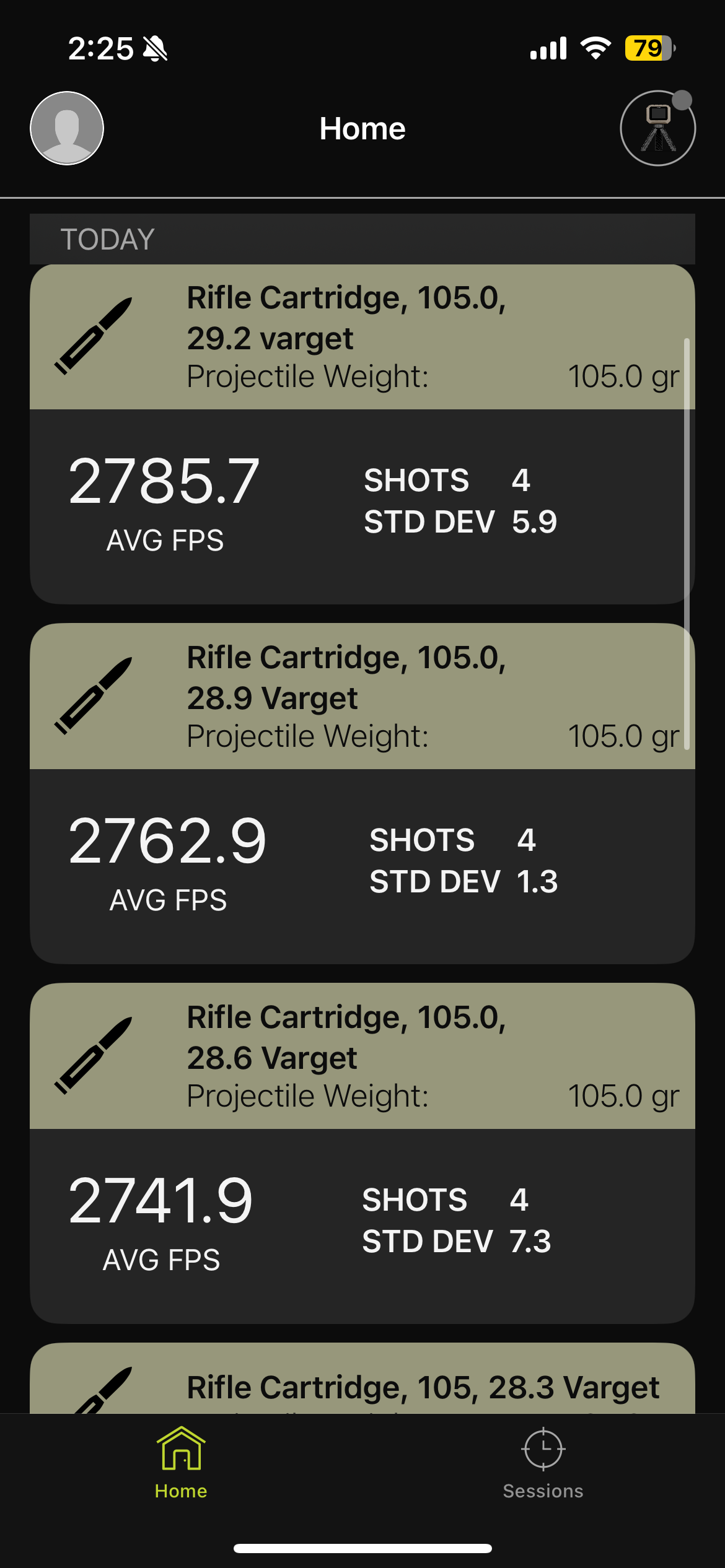Tap the STD DEV 1.3 statistic
This screenshot has width=725, height=1568.
464,881
